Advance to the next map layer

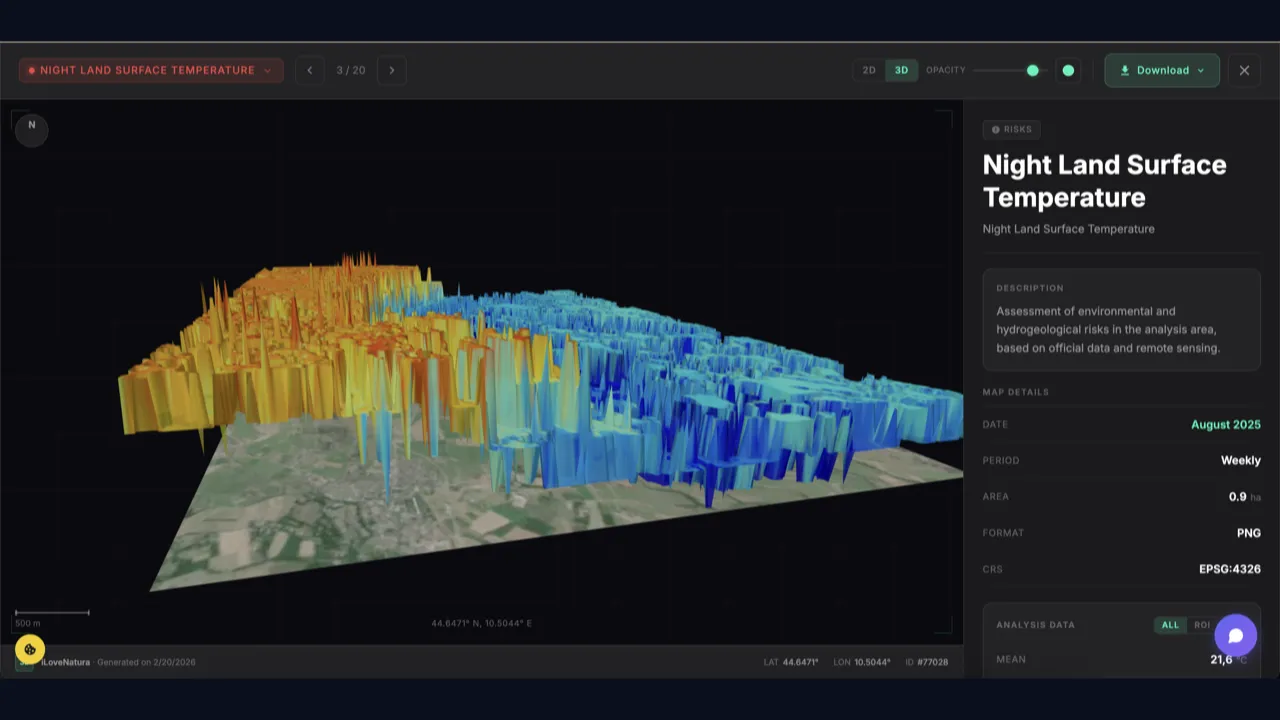[x=391, y=71]
